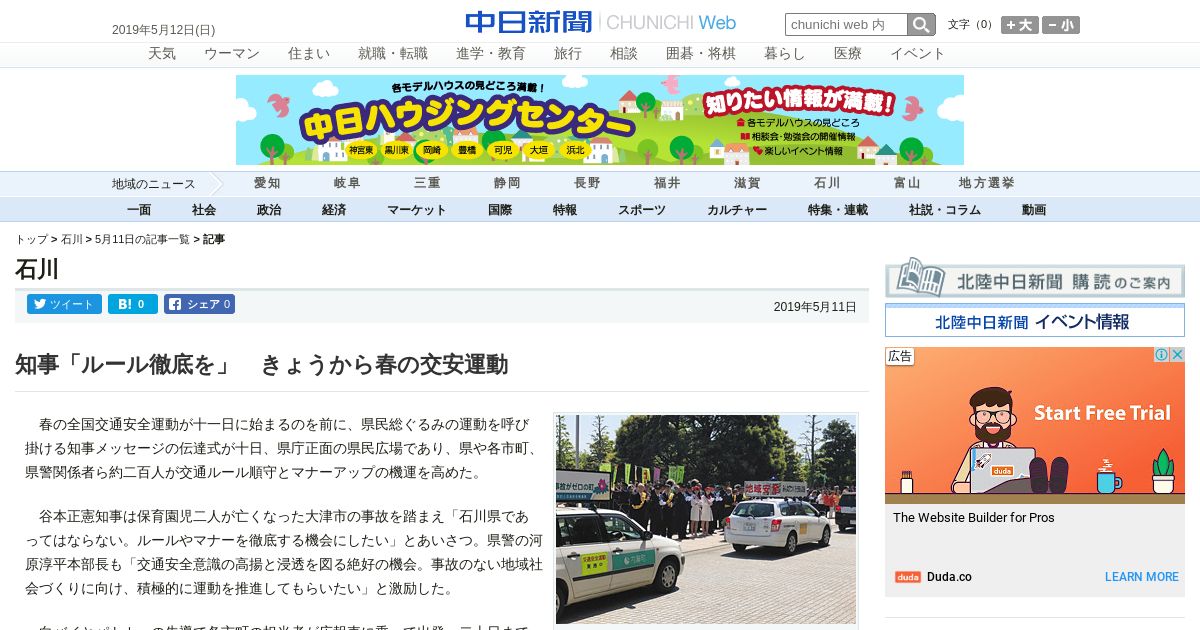The width and height of the screenshot is (1200, 630).
Task: Go to 特集・連載 section
Action: (x=838, y=210)
